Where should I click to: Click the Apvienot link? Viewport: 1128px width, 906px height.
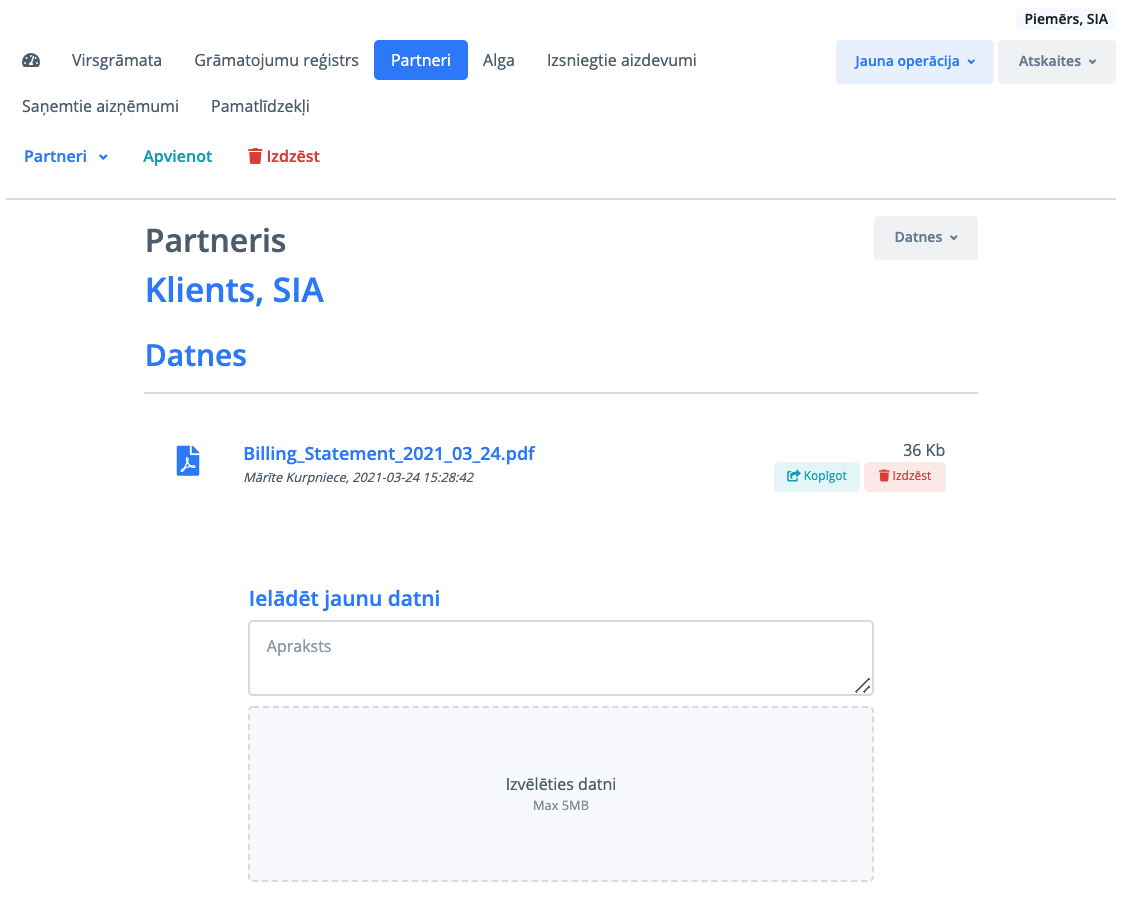tap(177, 156)
